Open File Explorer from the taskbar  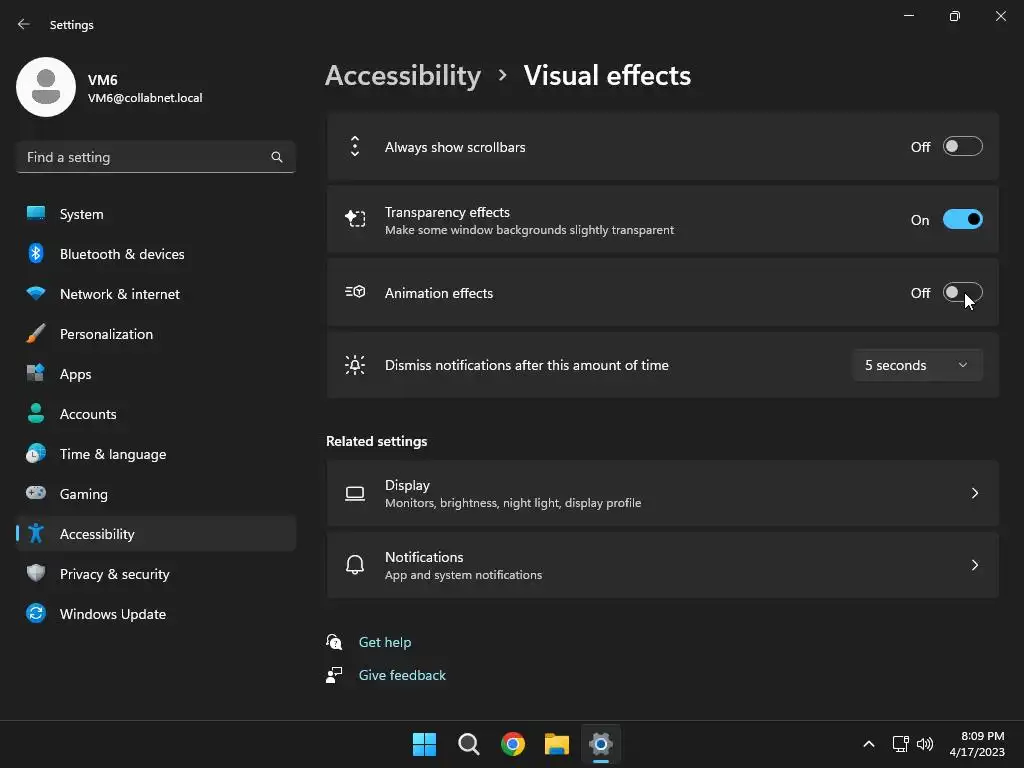click(x=556, y=744)
